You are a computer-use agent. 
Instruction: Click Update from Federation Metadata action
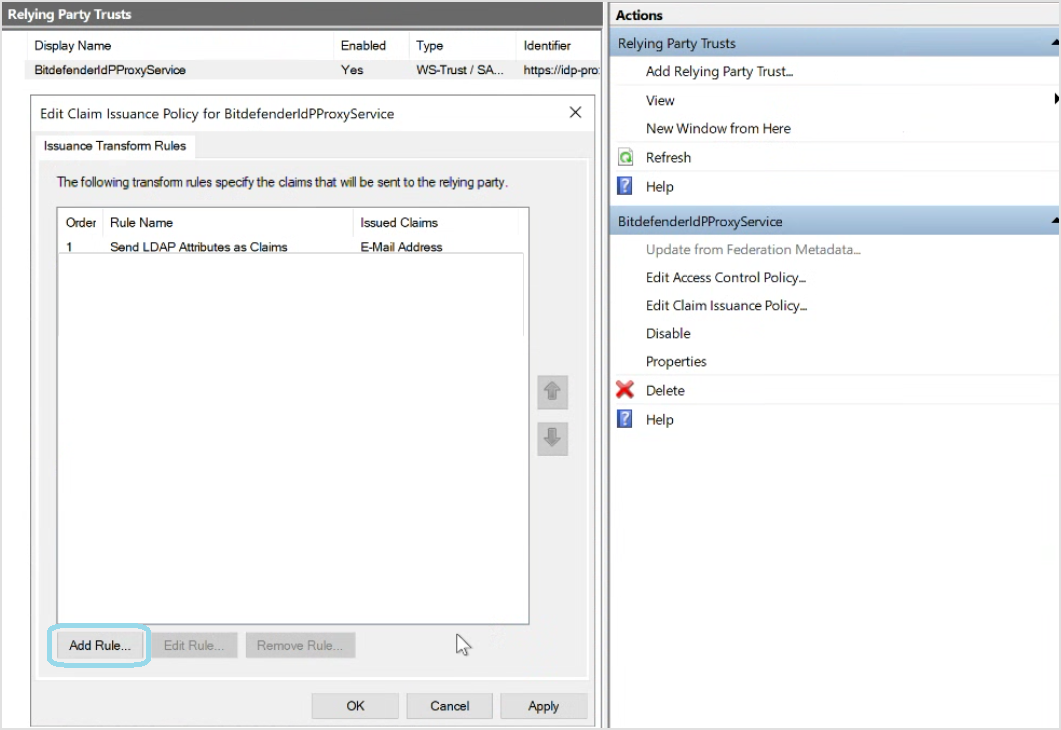pos(753,250)
